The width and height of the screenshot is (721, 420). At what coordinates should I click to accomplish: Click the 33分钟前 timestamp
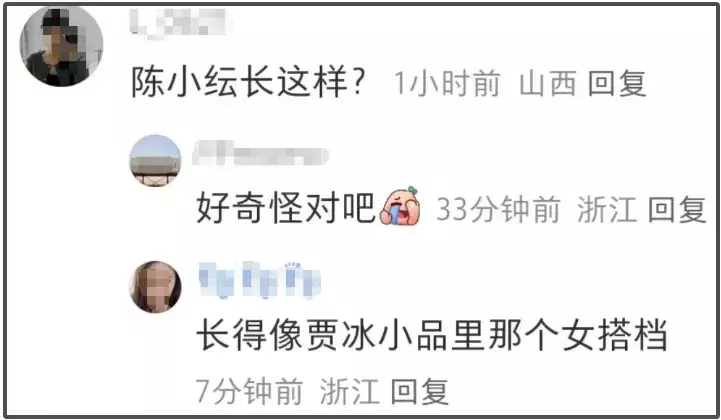point(498,209)
